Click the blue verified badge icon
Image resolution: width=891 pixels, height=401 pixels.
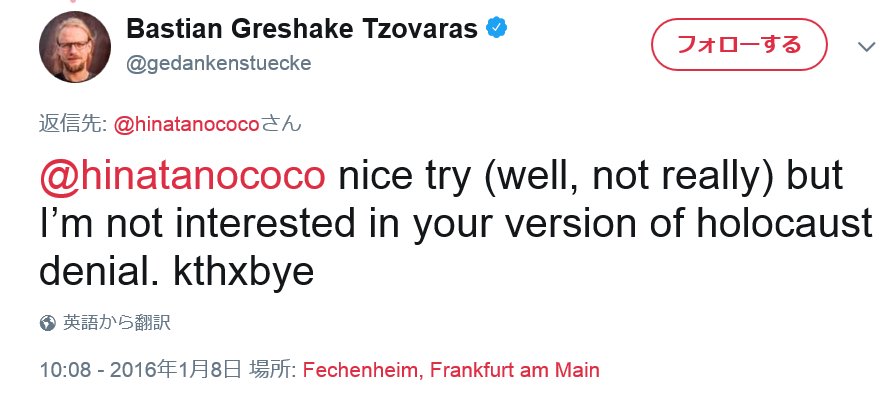(x=496, y=28)
